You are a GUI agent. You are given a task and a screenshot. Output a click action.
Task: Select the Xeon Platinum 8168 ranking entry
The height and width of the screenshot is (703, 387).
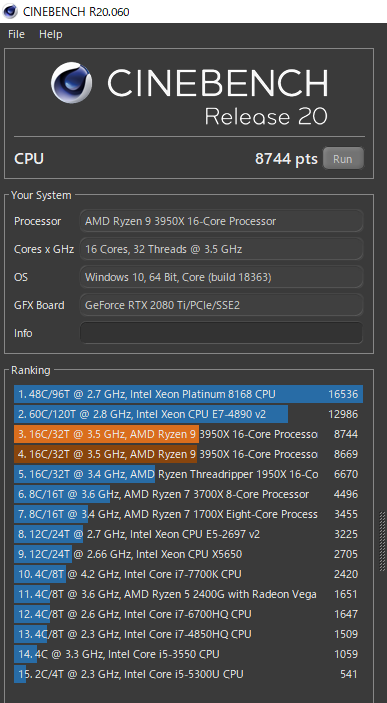click(188, 394)
